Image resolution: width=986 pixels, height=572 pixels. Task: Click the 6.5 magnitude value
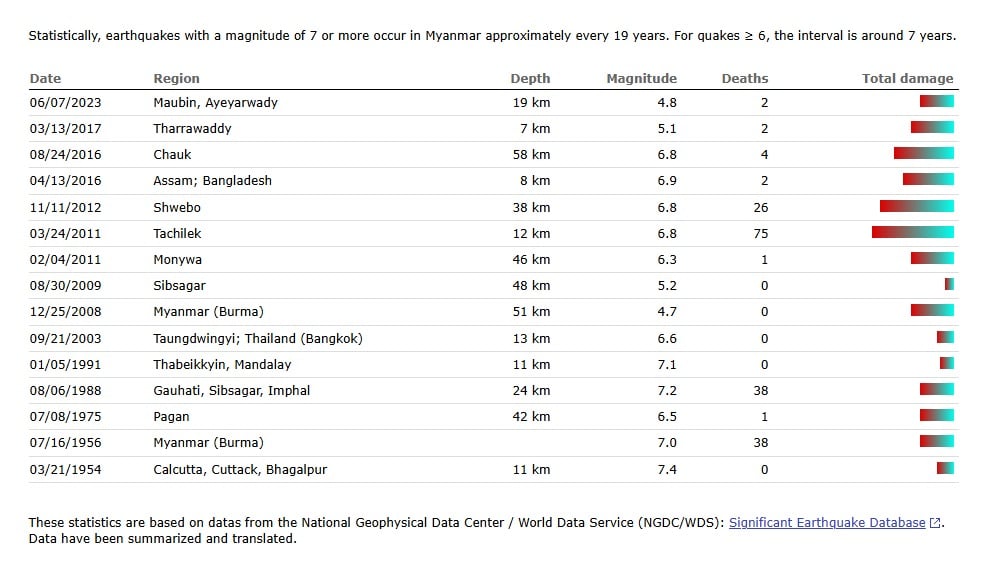click(667, 416)
